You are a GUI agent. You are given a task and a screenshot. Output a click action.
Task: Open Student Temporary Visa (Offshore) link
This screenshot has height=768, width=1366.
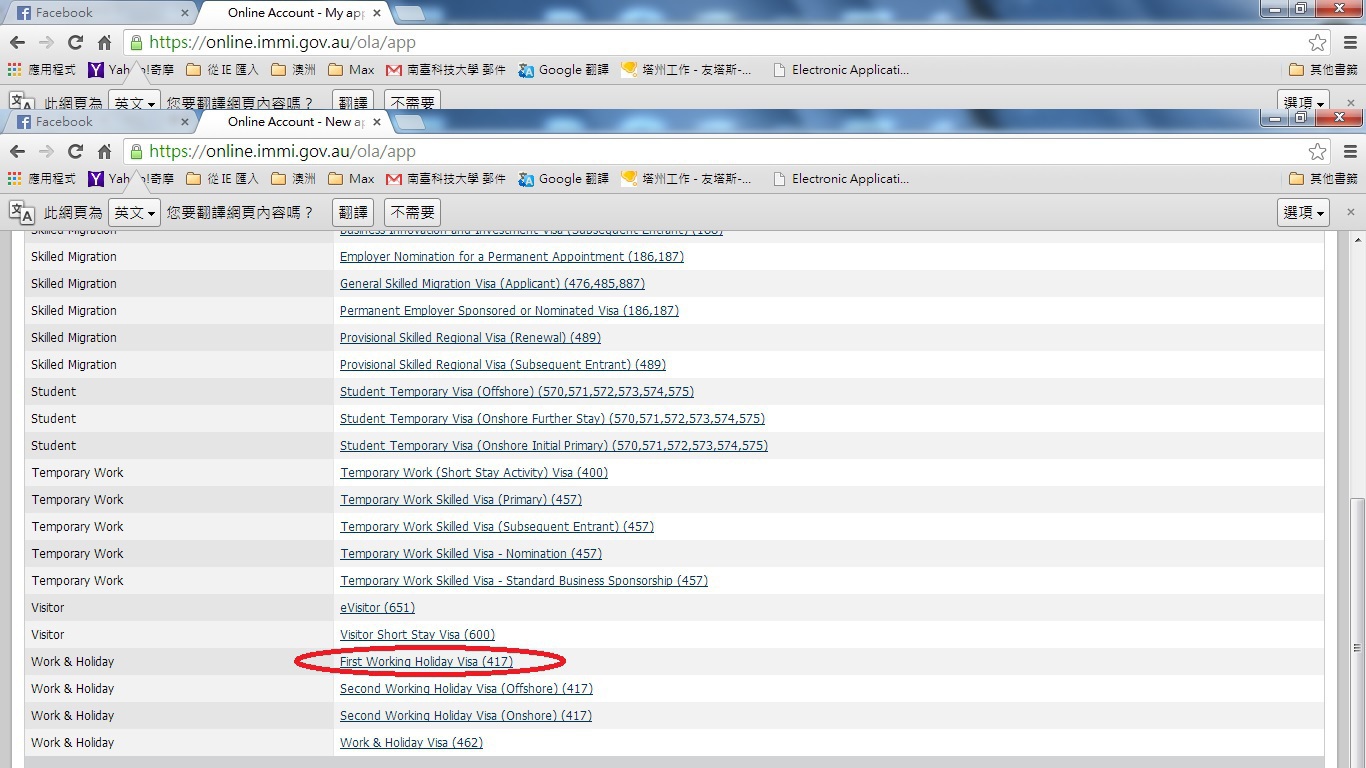pos(517,392)
